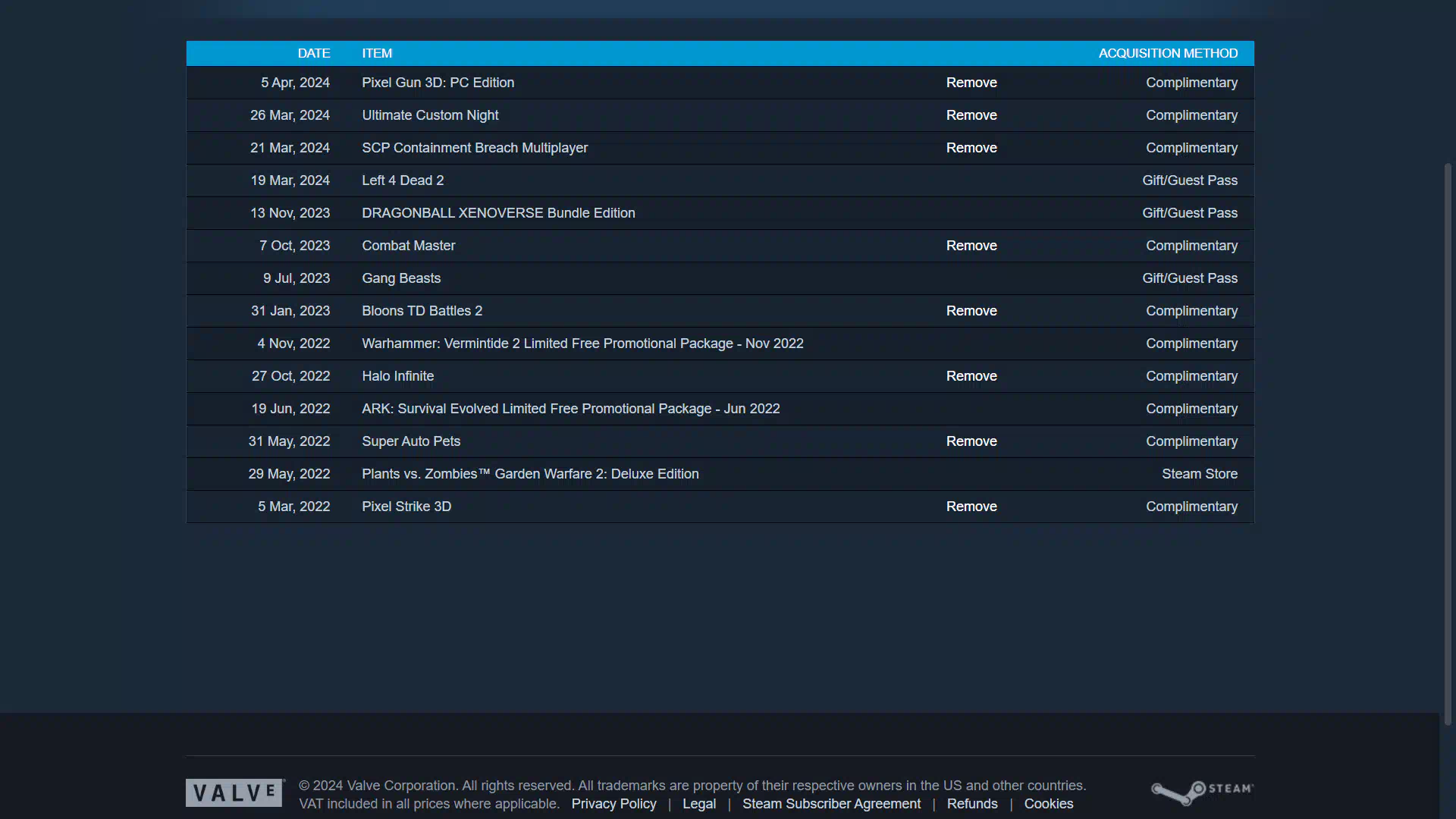1456x819 pixels.
Task: Open the Legal footer link
Action: 699,804
